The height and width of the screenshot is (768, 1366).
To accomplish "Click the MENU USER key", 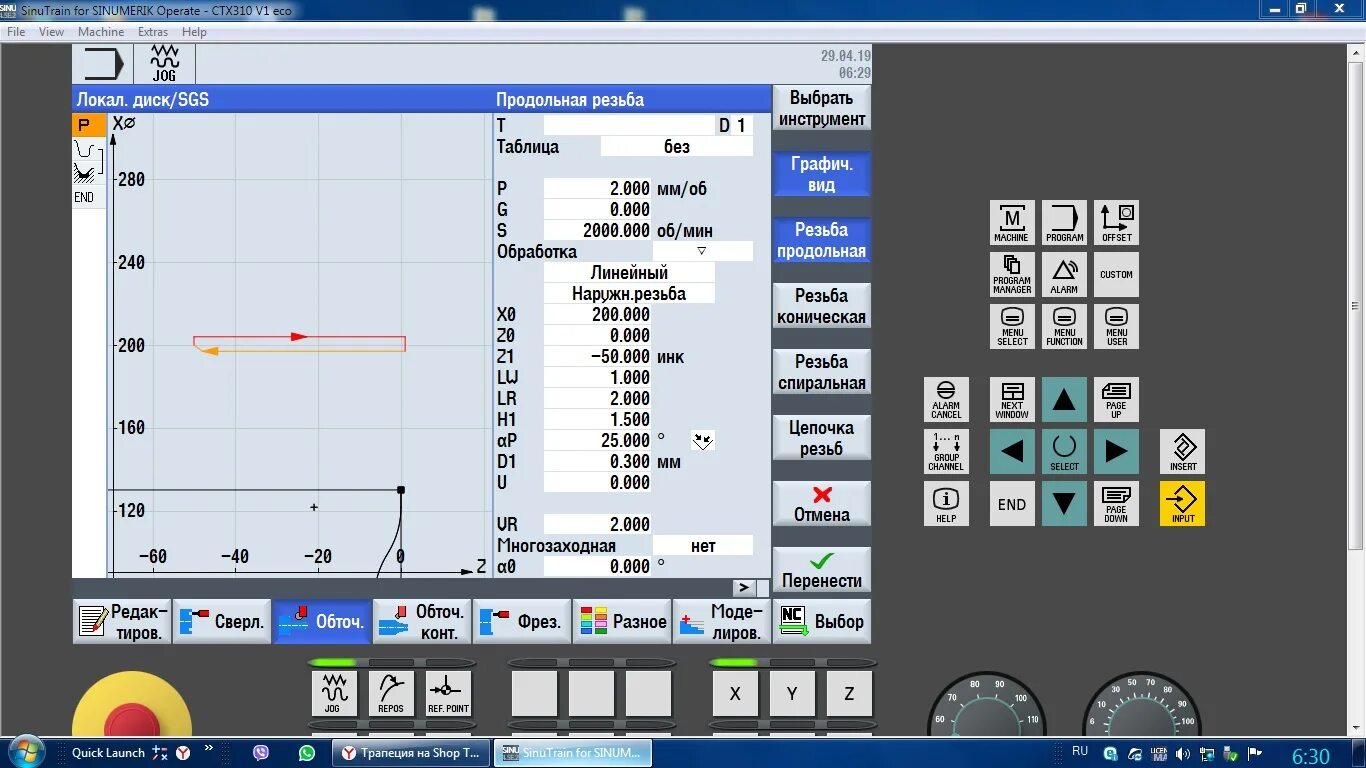I will (x=1116, y=326).
